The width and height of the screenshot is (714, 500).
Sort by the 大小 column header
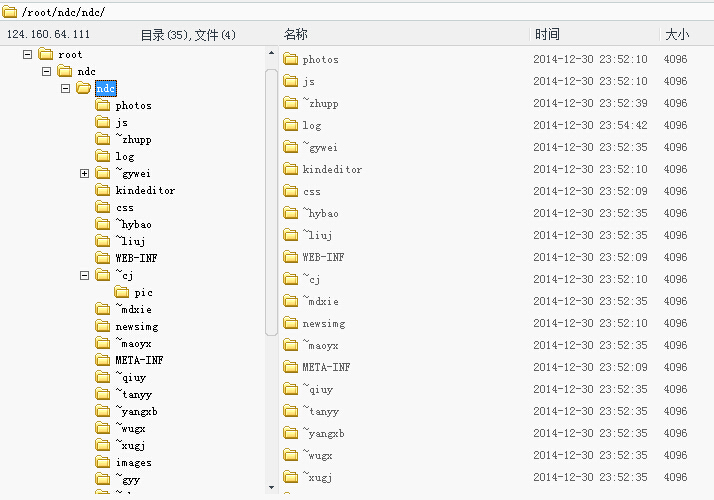click(x=677, y=34)
